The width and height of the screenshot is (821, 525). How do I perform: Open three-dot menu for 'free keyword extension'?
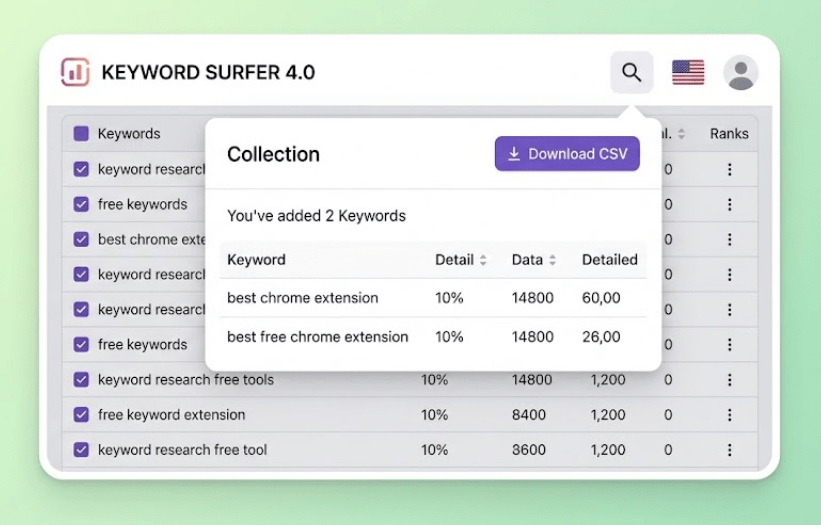coord(729,415)
